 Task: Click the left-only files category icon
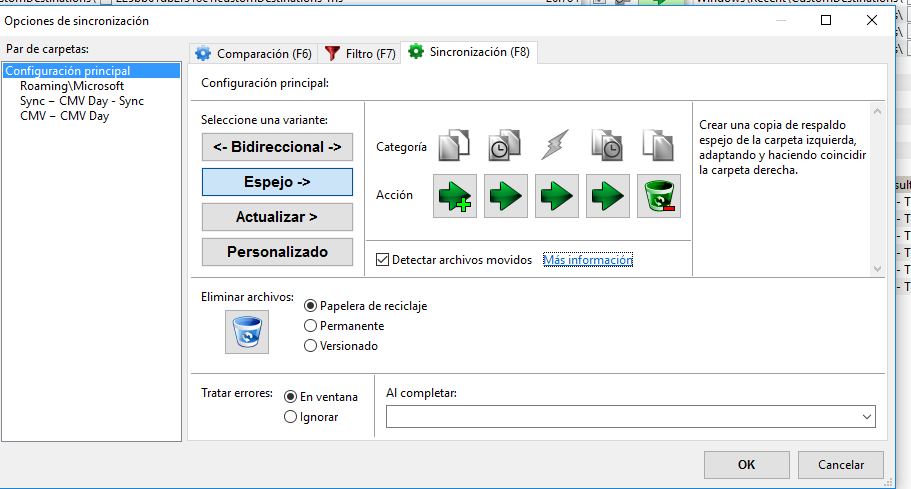(454, 145)
